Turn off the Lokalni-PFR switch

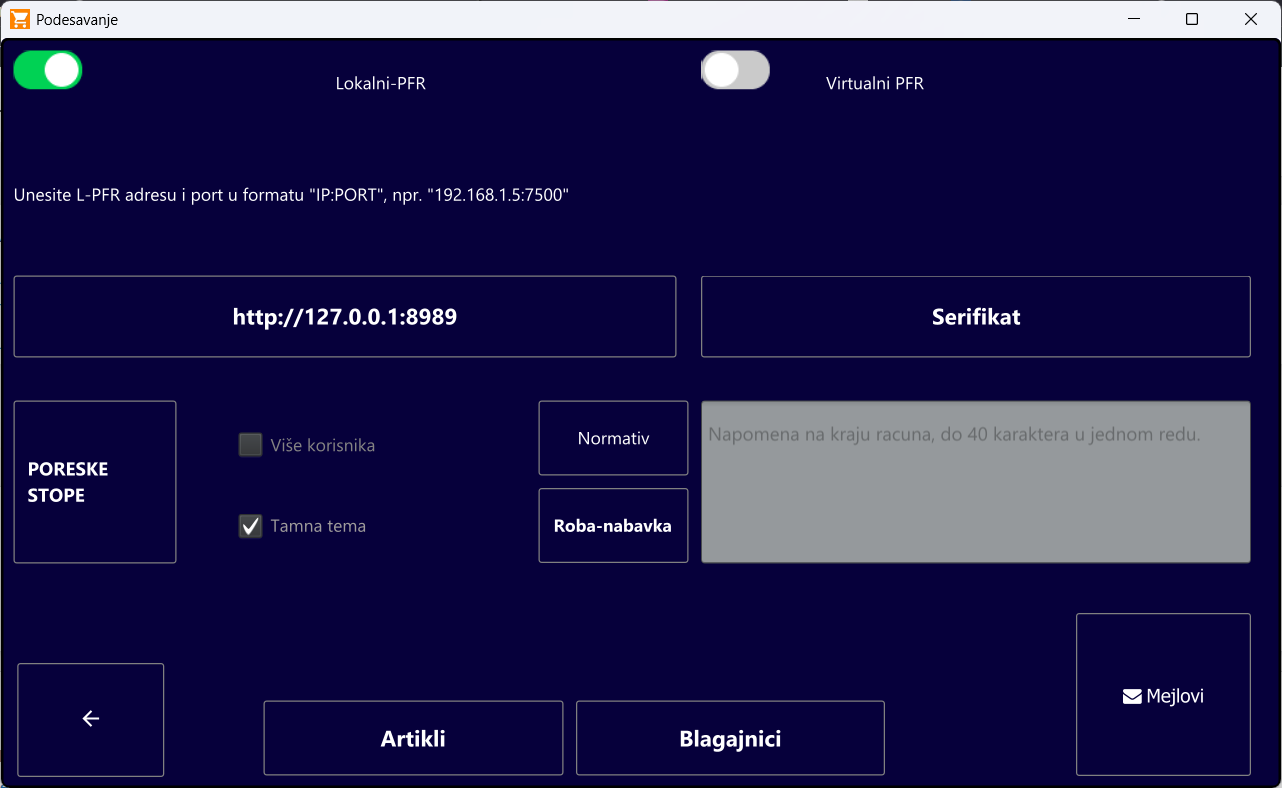pyautogui.click(x=47, y=70)
